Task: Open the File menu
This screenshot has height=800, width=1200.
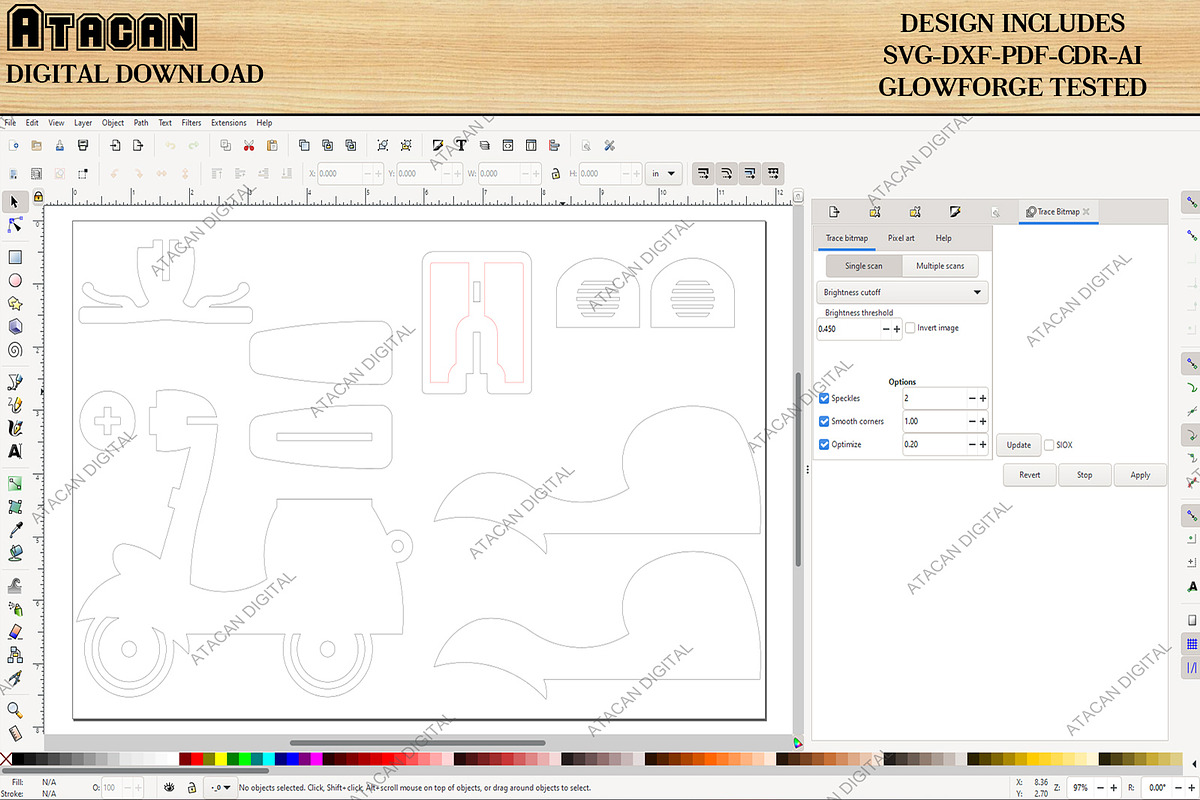Action: [x=10, y=123]
